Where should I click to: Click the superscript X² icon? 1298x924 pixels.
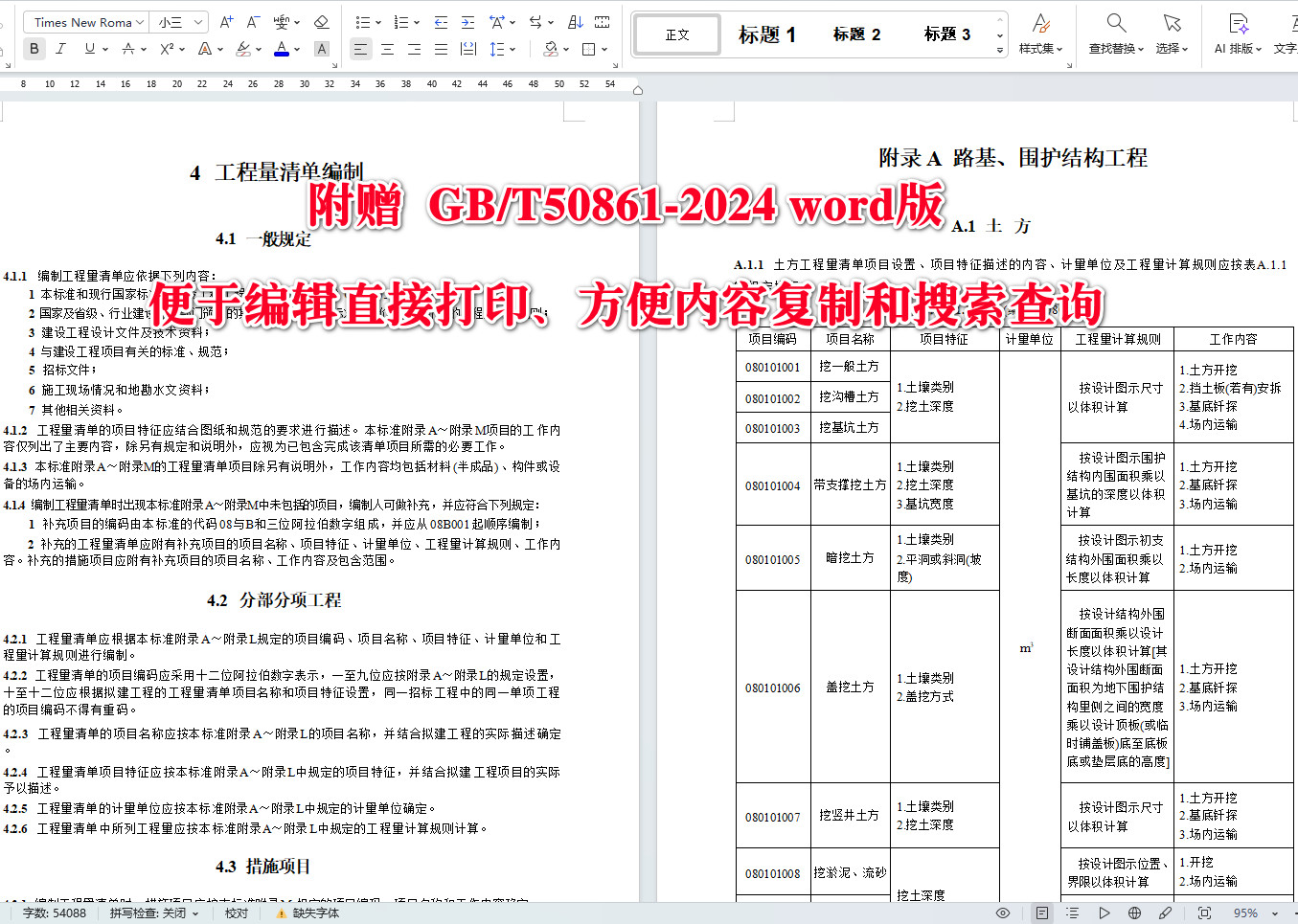pyautogui.click(x=165, y=48)
